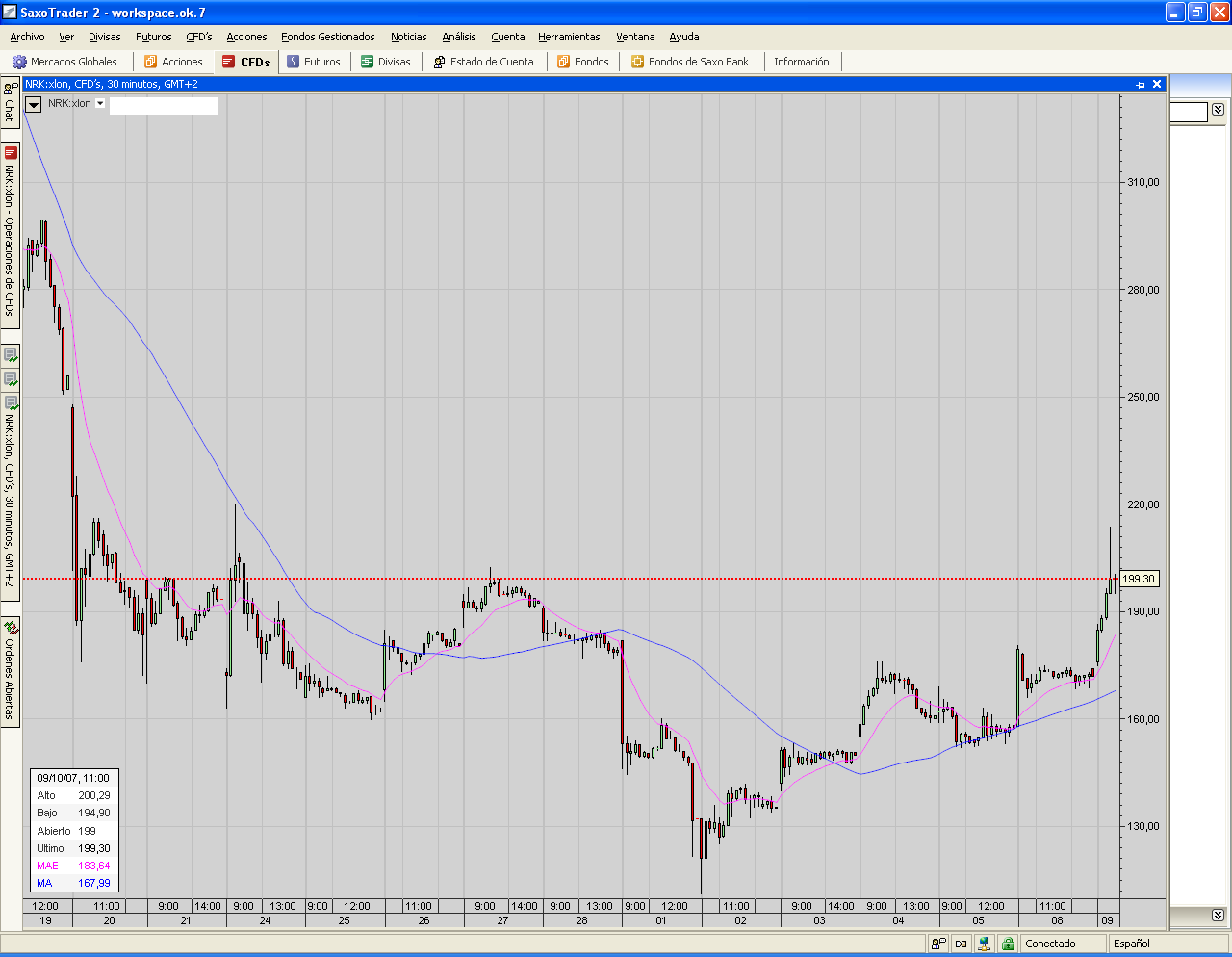Open the Ver menu
The height and width of the screenshot is (957, 1232).
[66, 37]
